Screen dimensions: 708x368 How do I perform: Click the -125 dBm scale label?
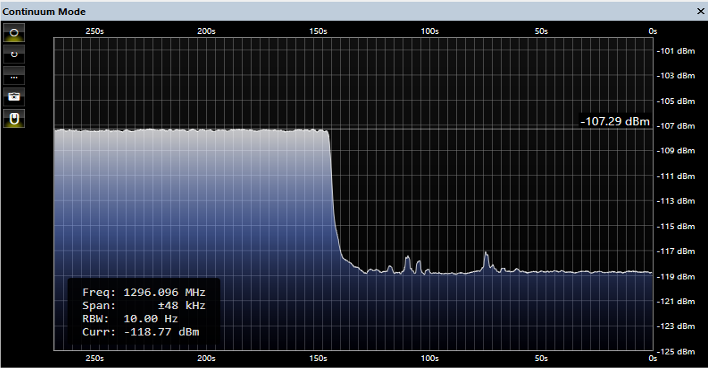click(675, 351)
